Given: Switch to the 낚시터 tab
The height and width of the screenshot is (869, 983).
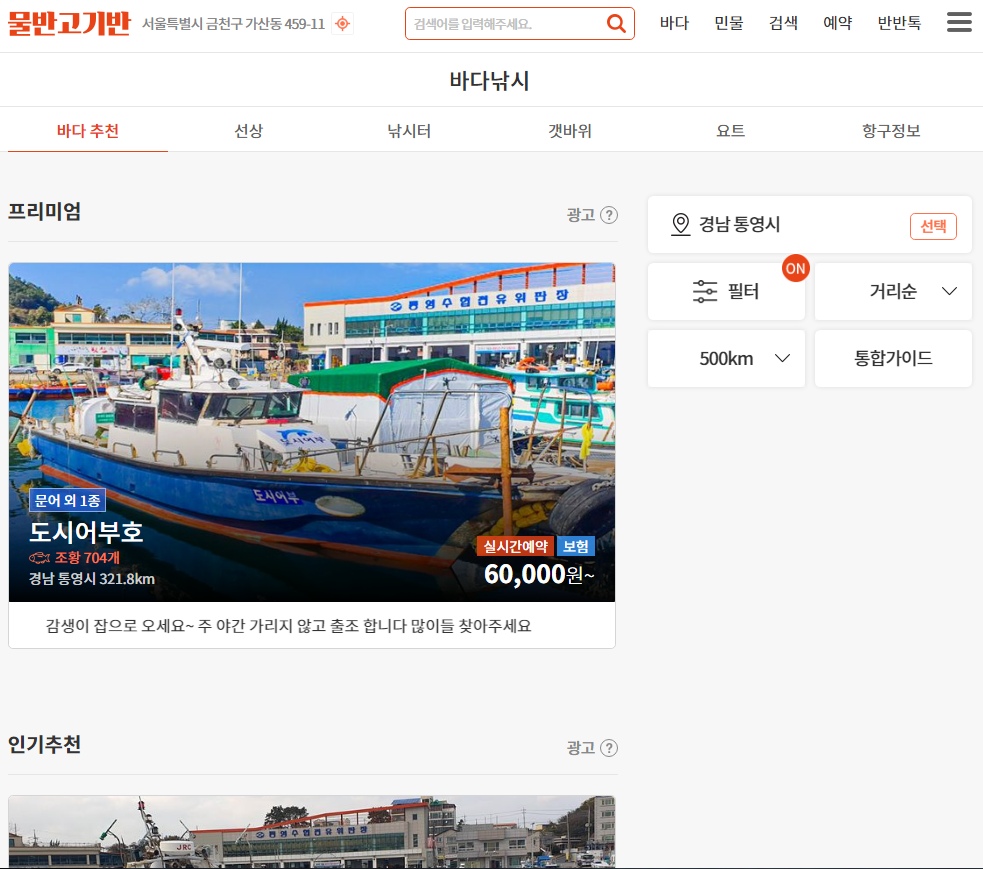Looking at the screenshot, I should pyautogui.click(x=409, y=130).
